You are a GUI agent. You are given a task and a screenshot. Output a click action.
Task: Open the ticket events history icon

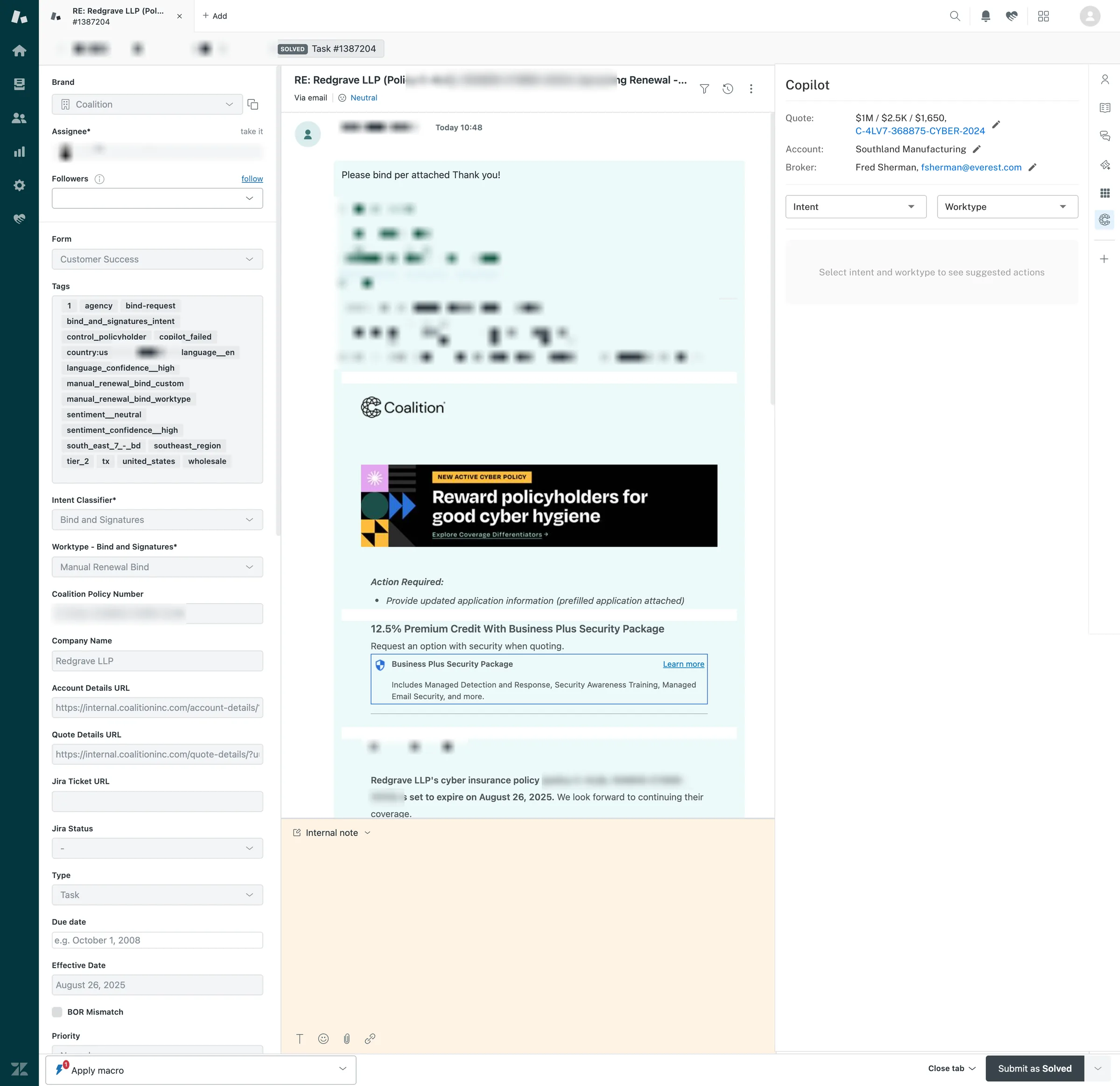728,89
